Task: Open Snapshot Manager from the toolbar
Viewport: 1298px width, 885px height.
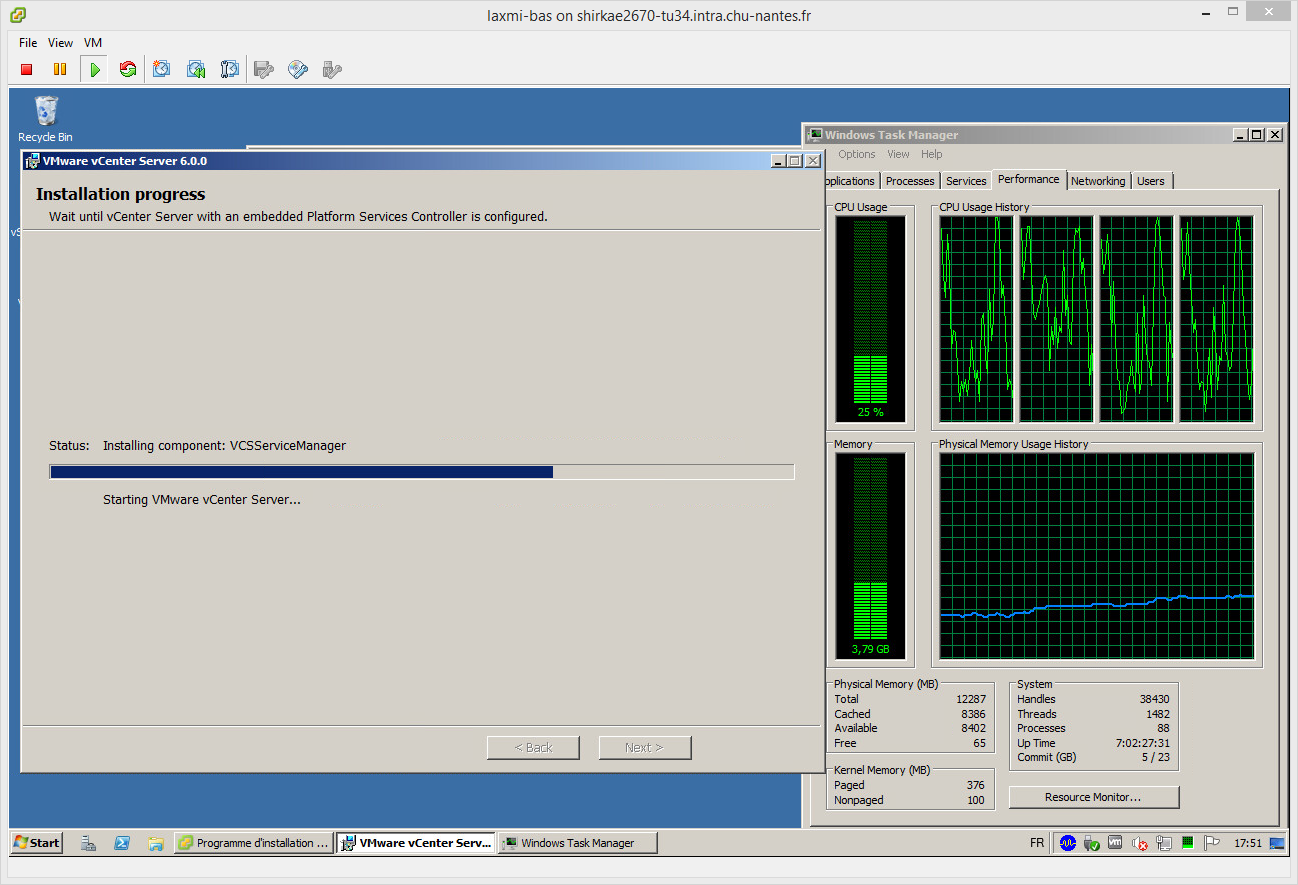Action: (230, 69)
